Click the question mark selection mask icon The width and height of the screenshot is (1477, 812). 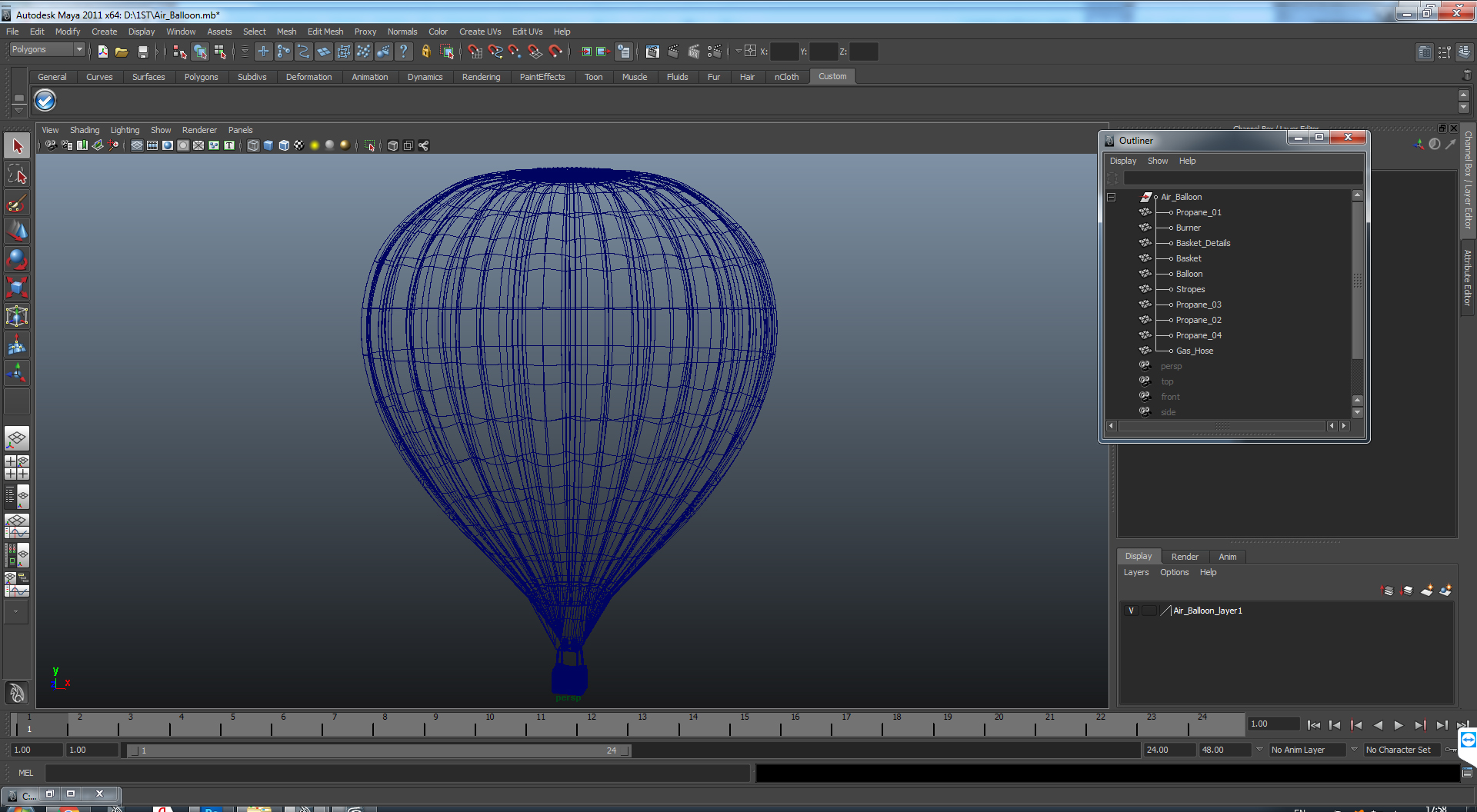coord(404,52)
